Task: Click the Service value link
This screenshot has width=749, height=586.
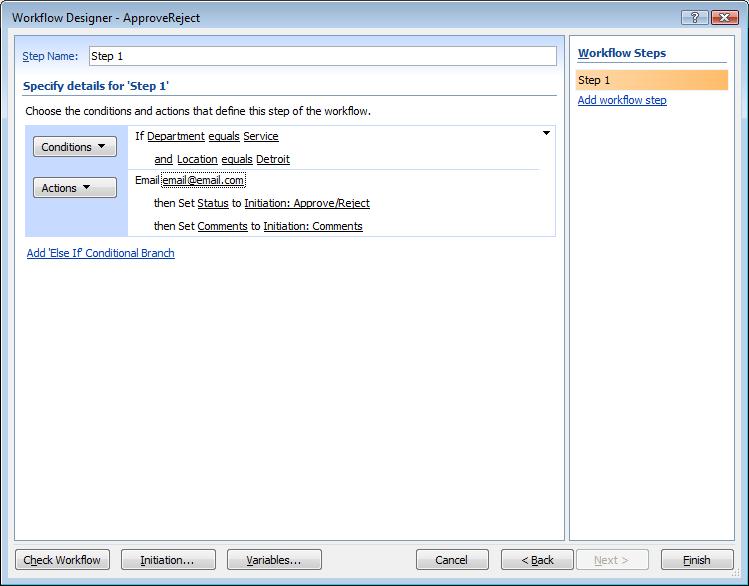Action: coord(261,136)
